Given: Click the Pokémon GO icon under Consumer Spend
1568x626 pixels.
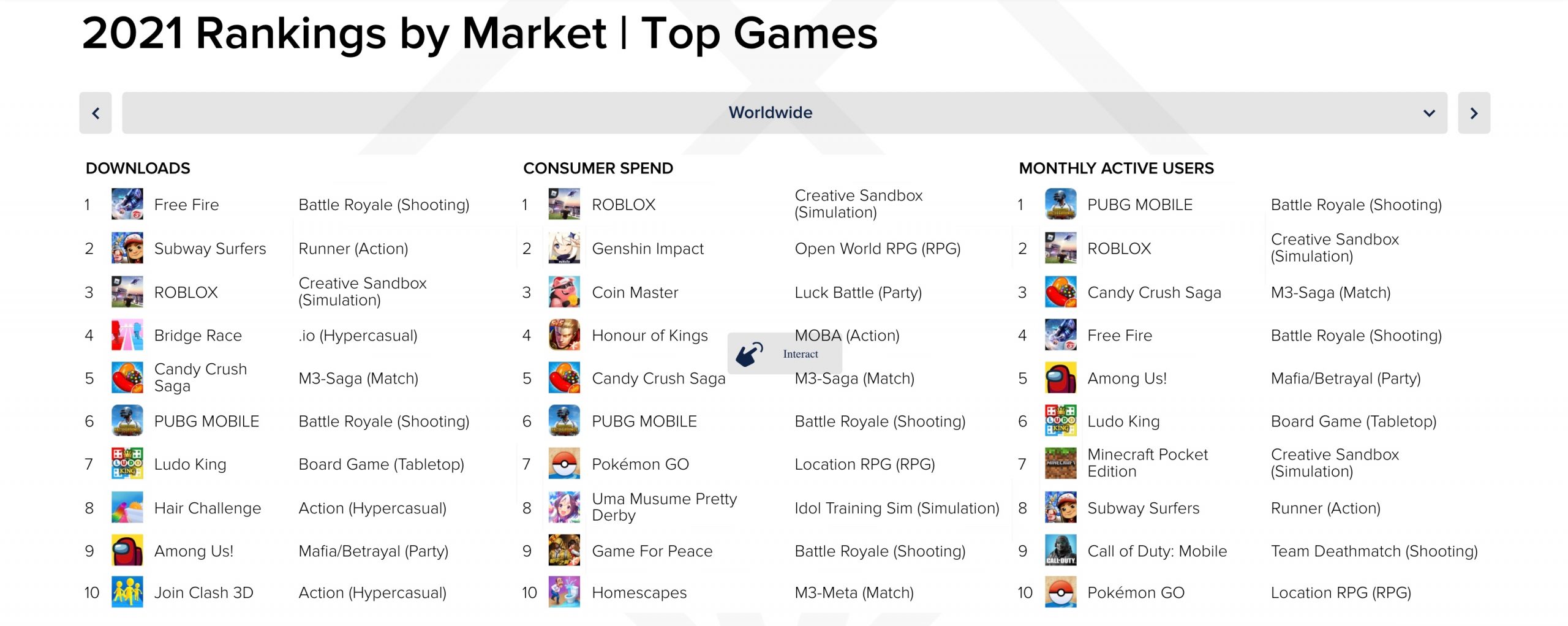Looking at the screenshot, I should 564,464.
